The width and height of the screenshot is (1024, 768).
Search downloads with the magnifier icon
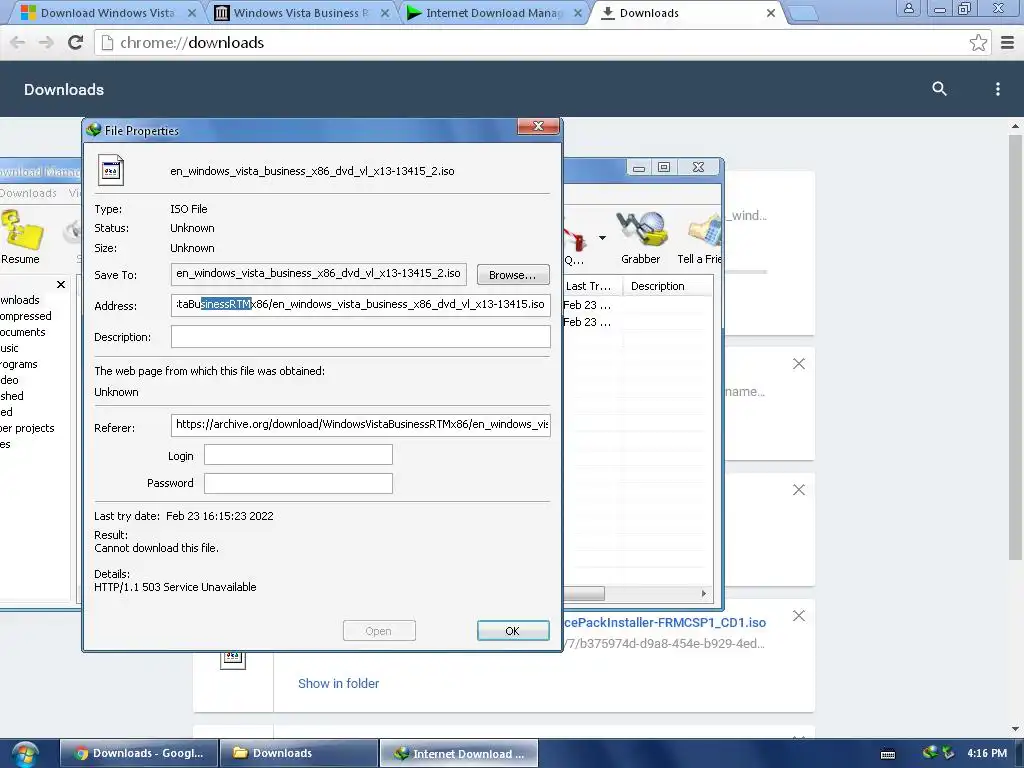click(939, 89)
